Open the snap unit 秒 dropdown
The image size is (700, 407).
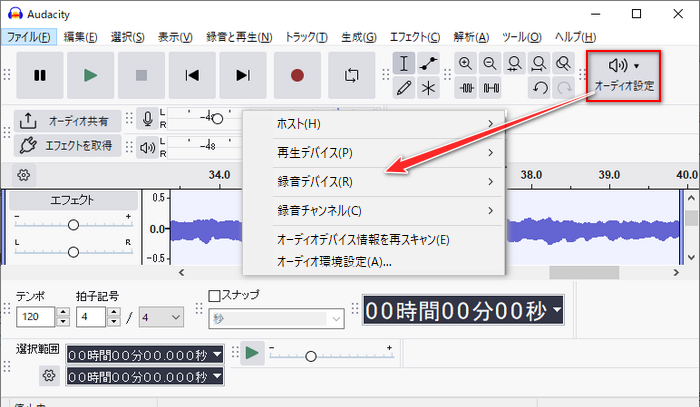pyautogui.click(x=276, y=319)
